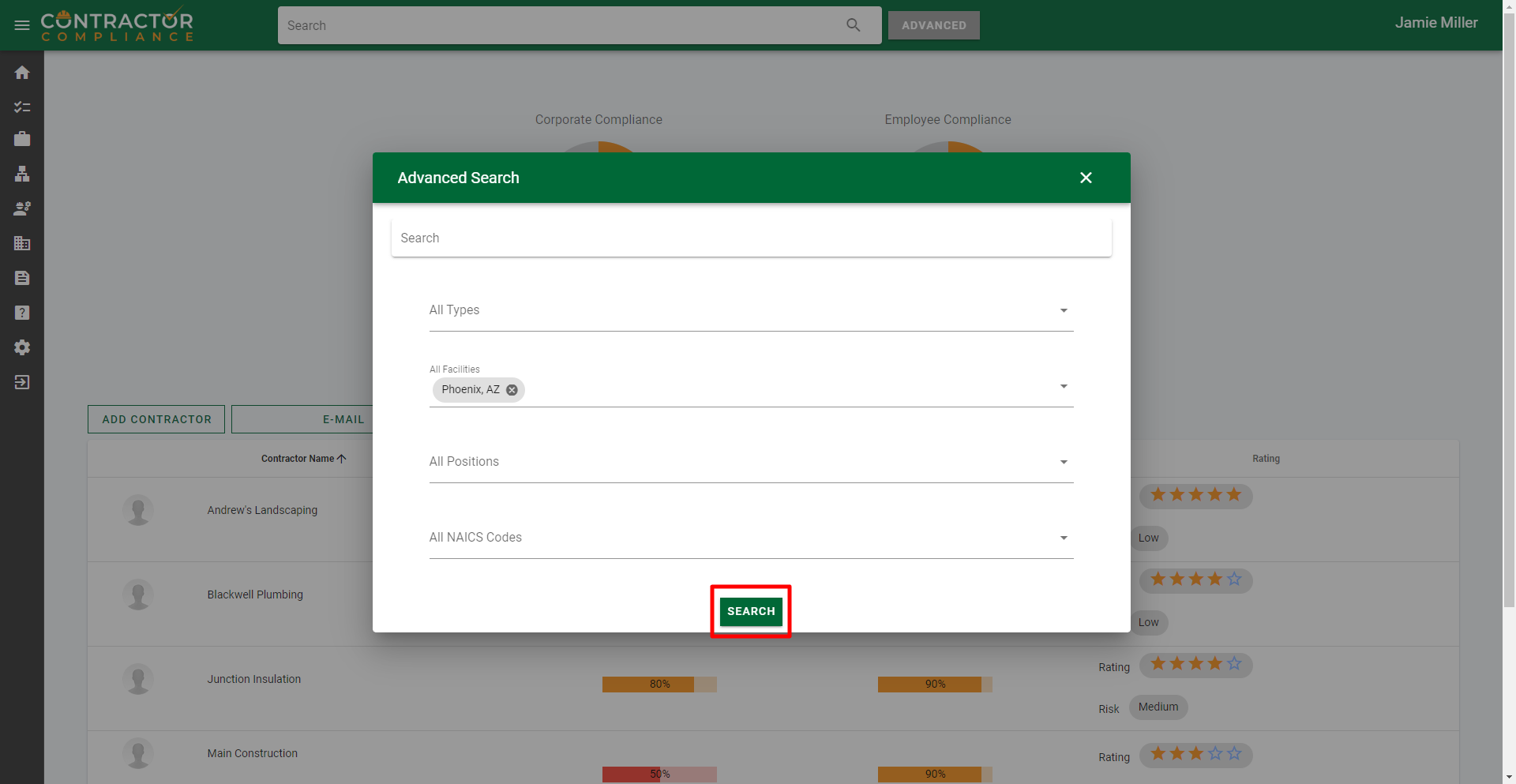Click the ADD CONTRACTOR button
The width and height of the screenshot is (1516, 784).
click(156, 419)
